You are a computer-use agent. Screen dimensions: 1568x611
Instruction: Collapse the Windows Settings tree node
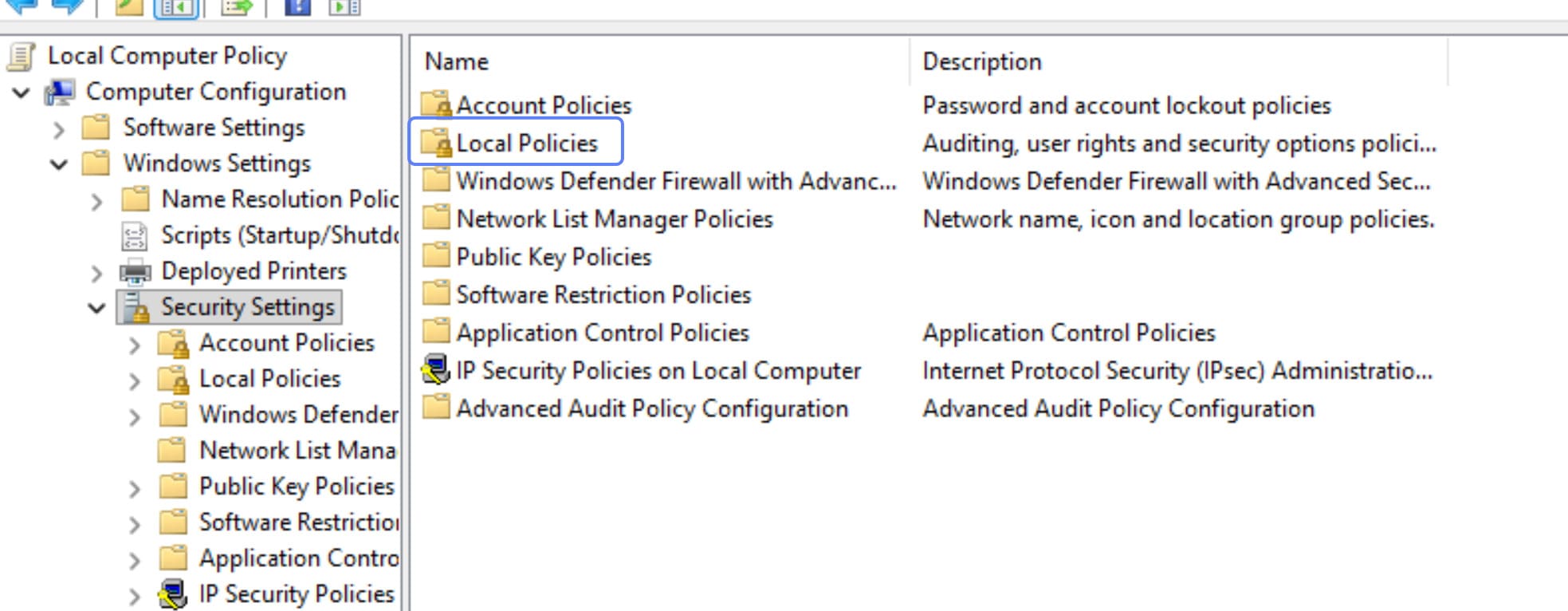59,165
